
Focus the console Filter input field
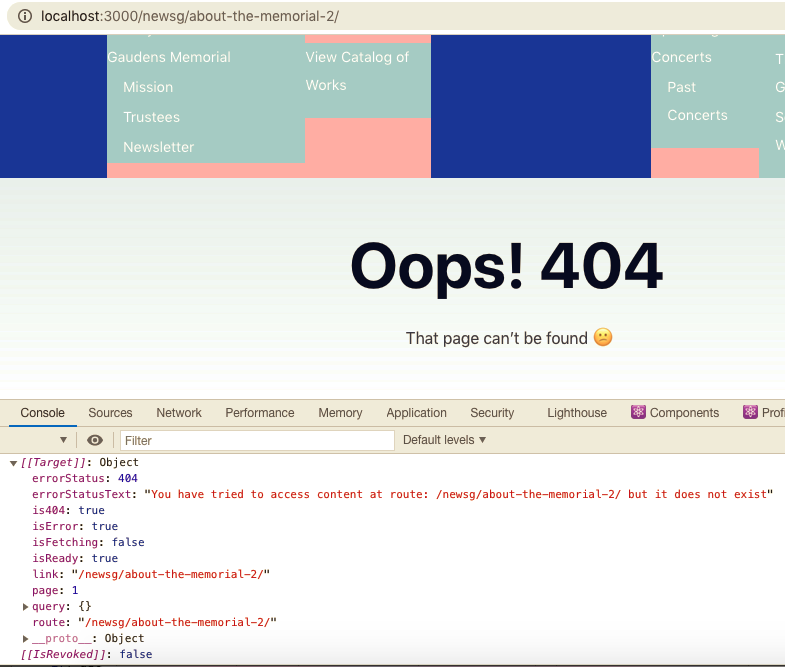[257, 440]
